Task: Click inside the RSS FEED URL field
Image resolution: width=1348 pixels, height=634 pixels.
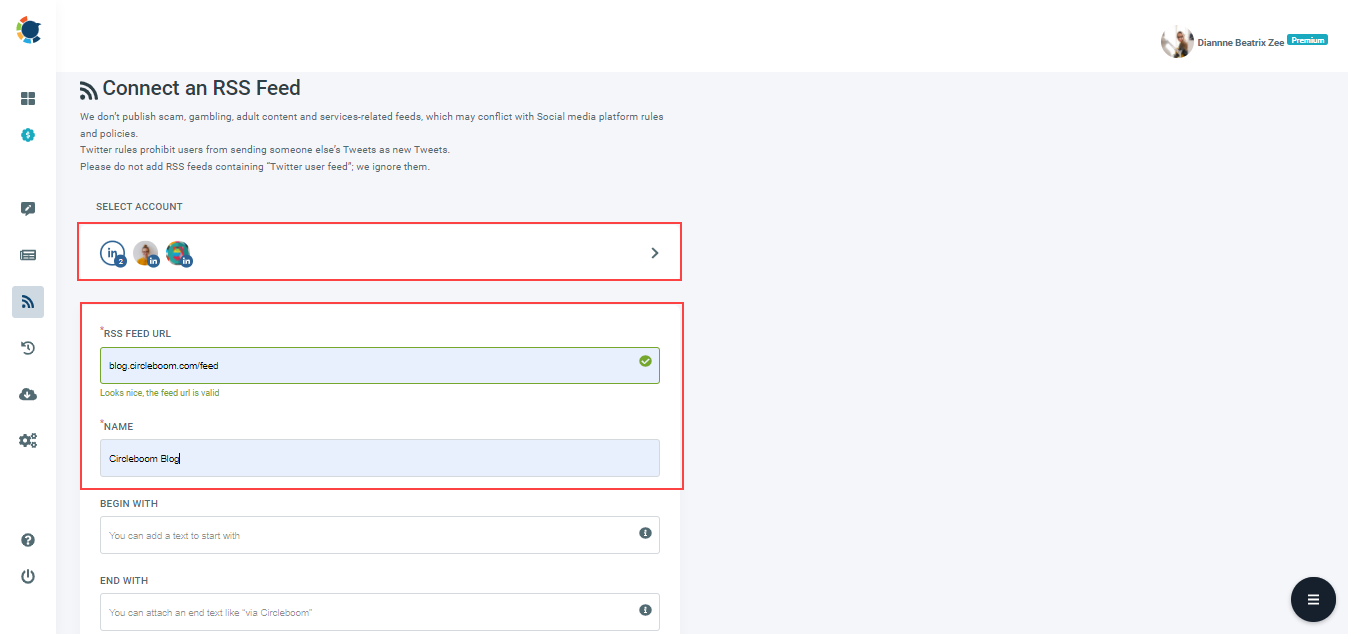Action: [379, 365]
